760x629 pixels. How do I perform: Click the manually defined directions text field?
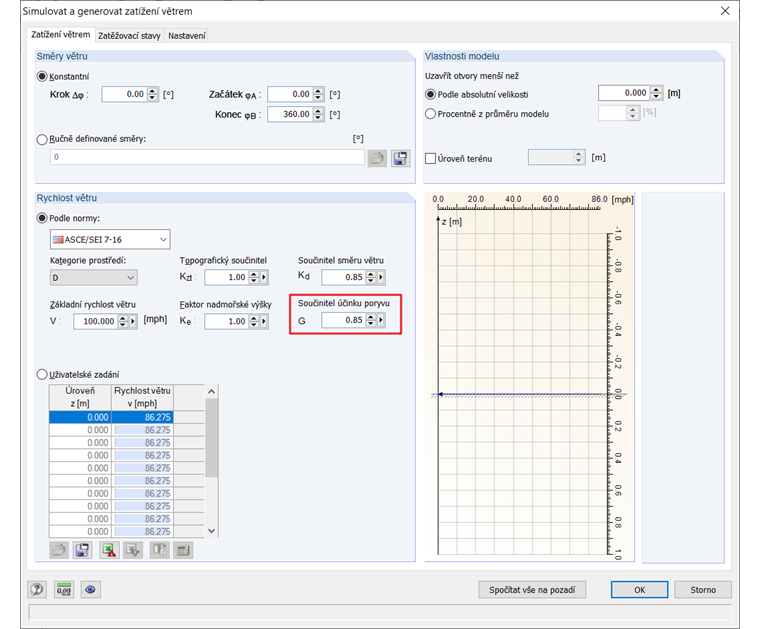click(207, 157)
